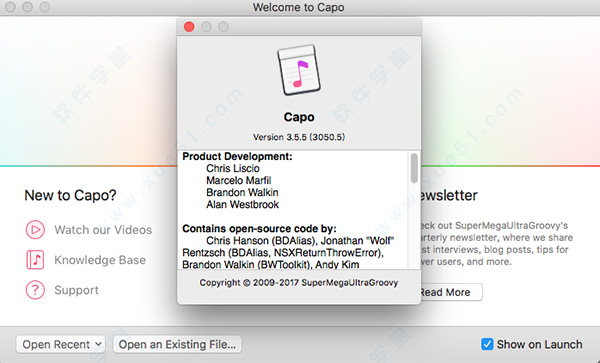
Task: Open the Knowledge Base link
Action: pos(100,260)
